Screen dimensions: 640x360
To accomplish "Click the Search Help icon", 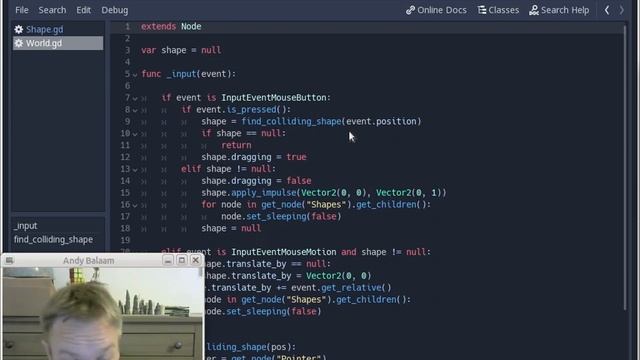I will tap(533, 10).
